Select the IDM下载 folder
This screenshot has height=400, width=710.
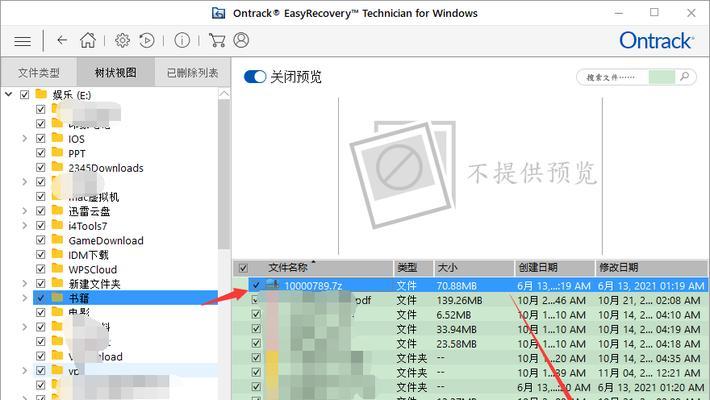pos(88,255)
